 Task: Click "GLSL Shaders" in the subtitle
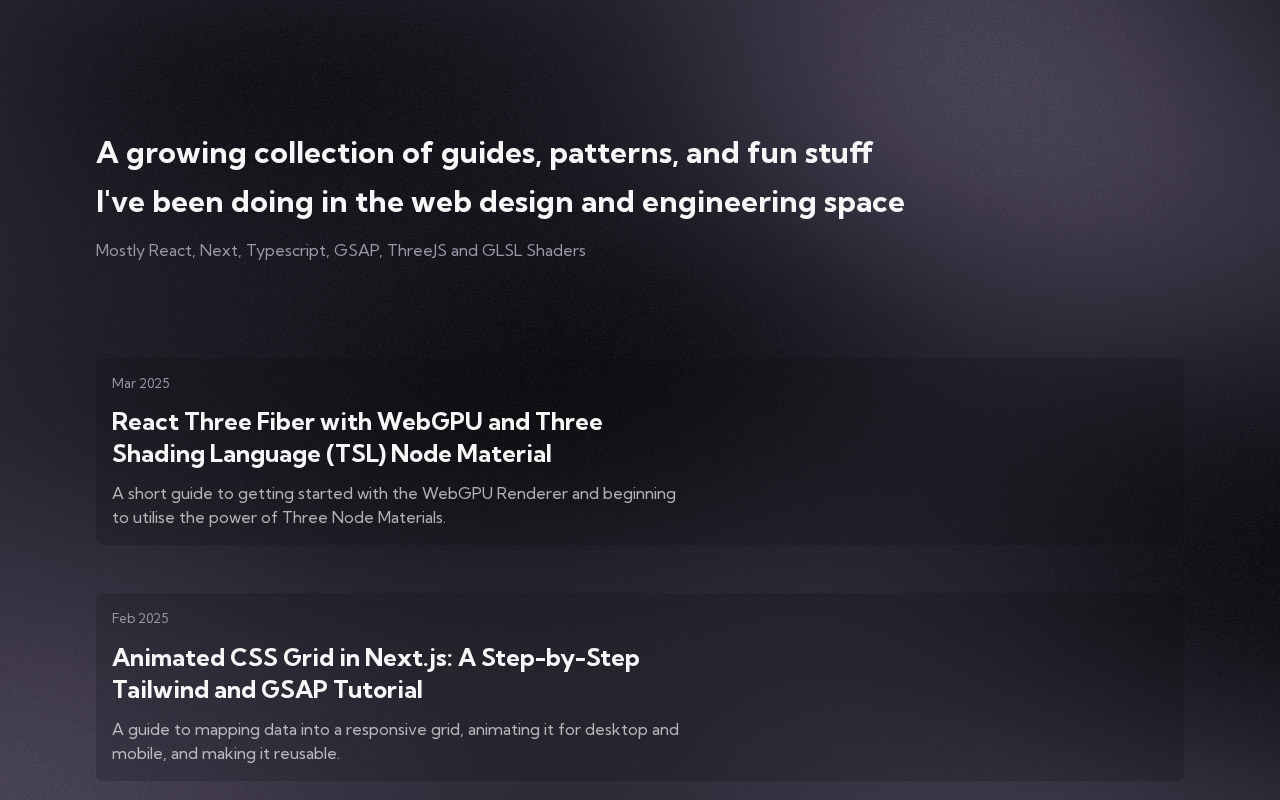tap(533, 251)
